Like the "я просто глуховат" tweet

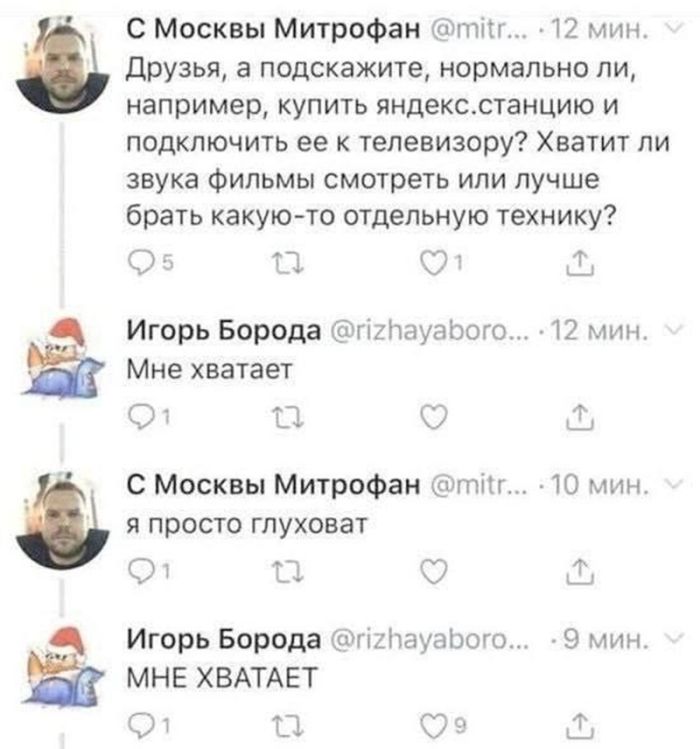[432, 571]
